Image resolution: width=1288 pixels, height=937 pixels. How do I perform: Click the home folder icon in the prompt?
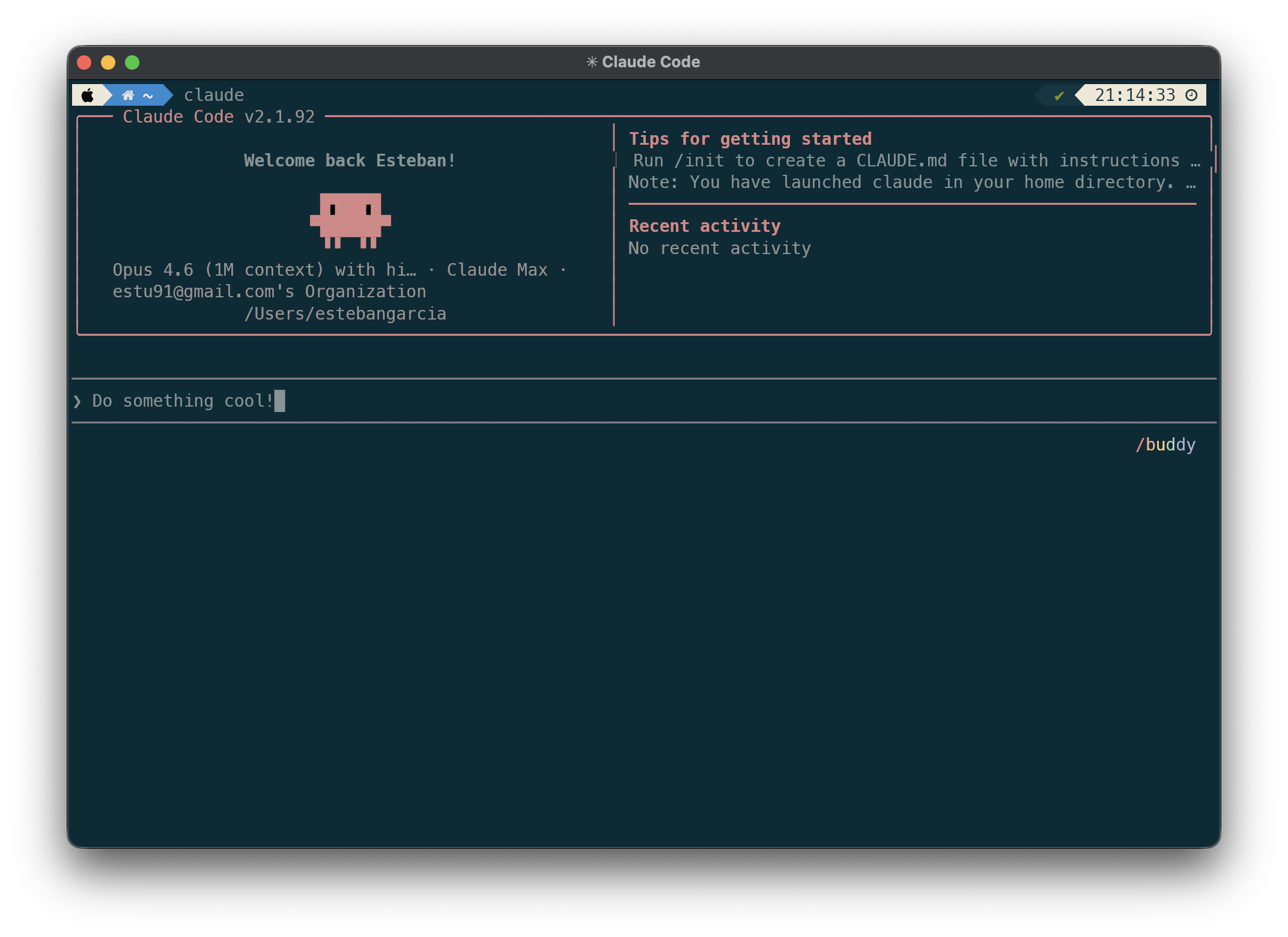click(127, 95)
